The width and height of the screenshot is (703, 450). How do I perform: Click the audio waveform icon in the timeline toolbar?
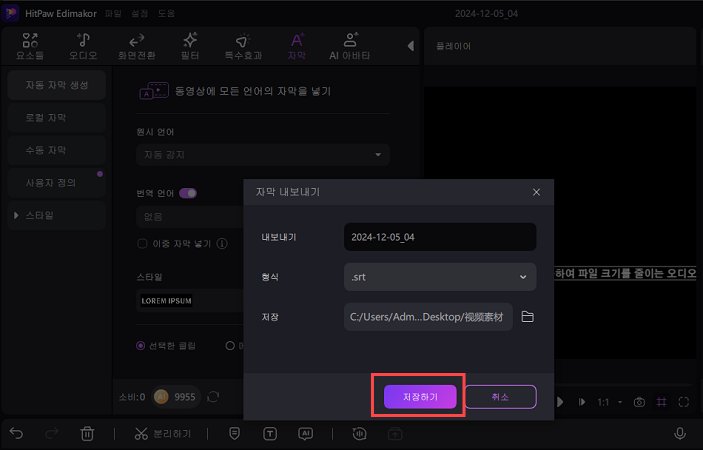point(360,433)
